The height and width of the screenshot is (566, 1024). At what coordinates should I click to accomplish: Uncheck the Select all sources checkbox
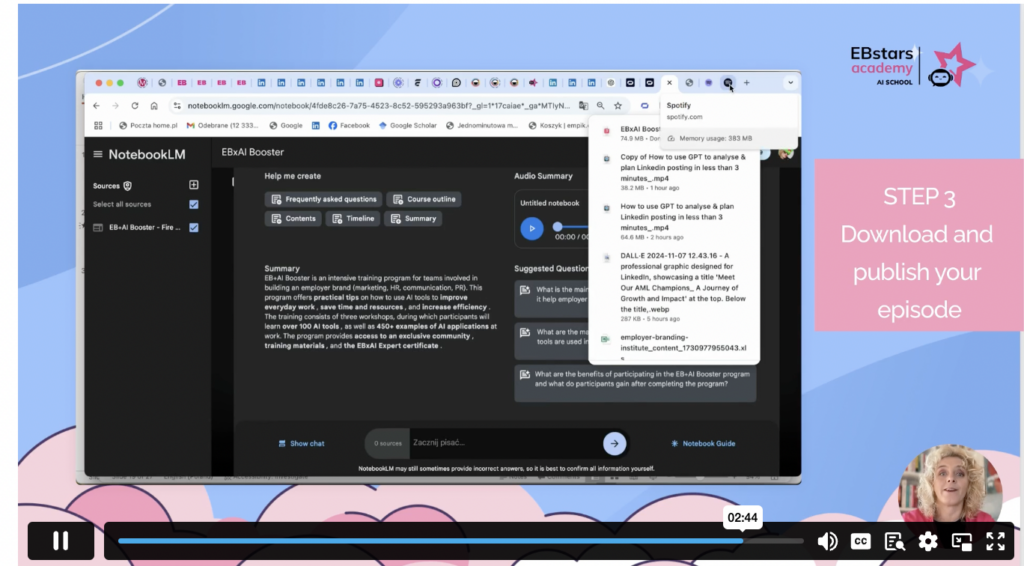click(194, 204)
